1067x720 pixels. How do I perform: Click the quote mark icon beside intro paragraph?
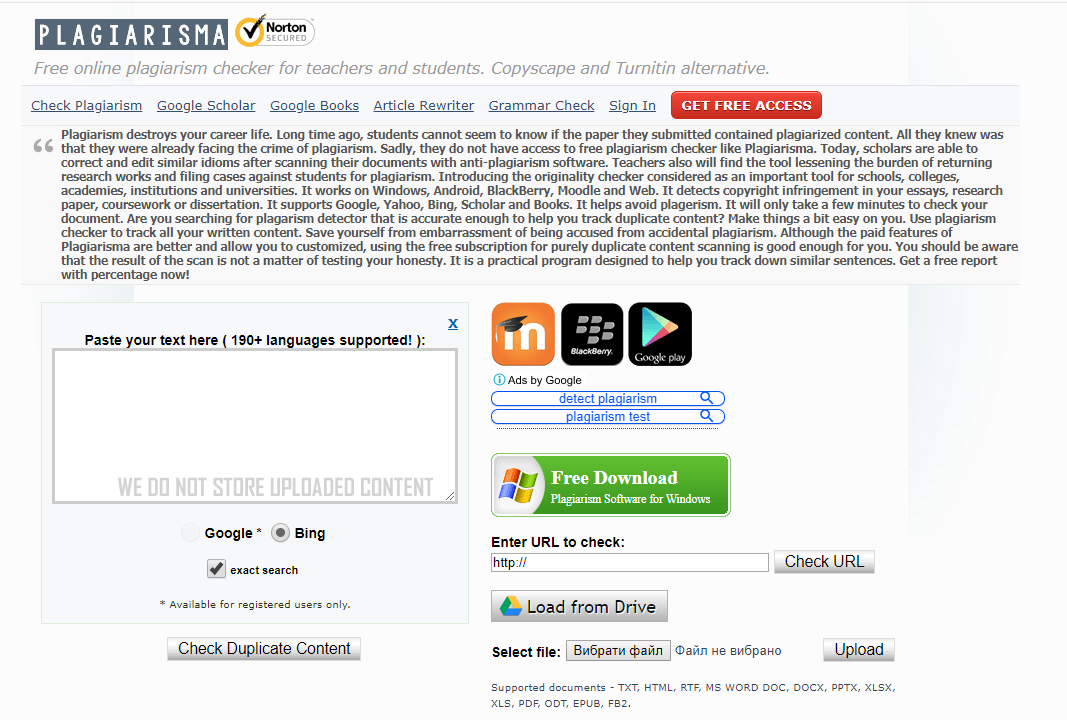(x=43, y=146)
